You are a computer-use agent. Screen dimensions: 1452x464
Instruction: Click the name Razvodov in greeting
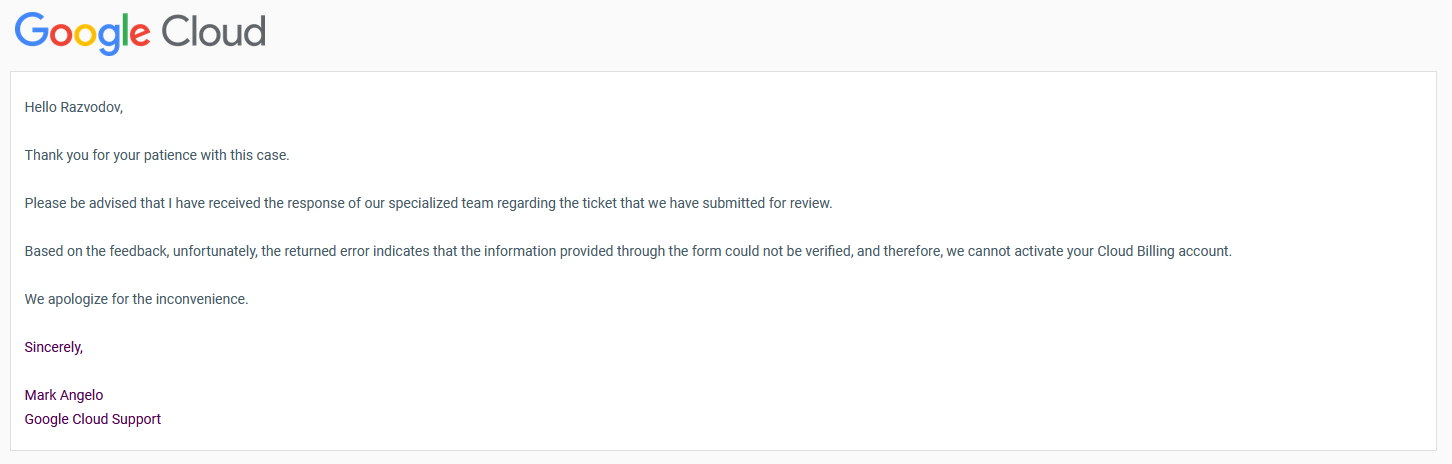(92, 107)
